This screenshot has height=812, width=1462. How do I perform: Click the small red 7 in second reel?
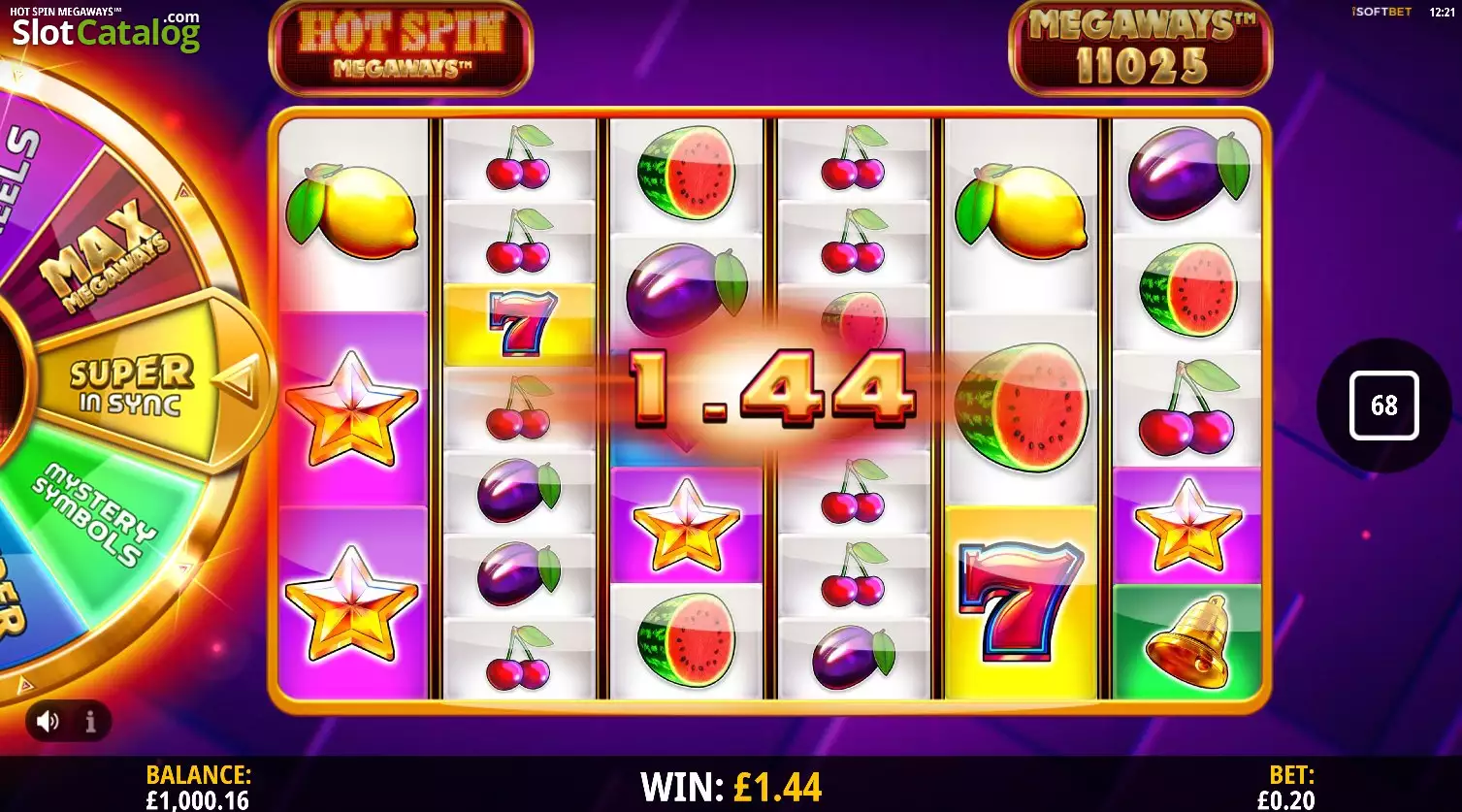coord(521,324)
